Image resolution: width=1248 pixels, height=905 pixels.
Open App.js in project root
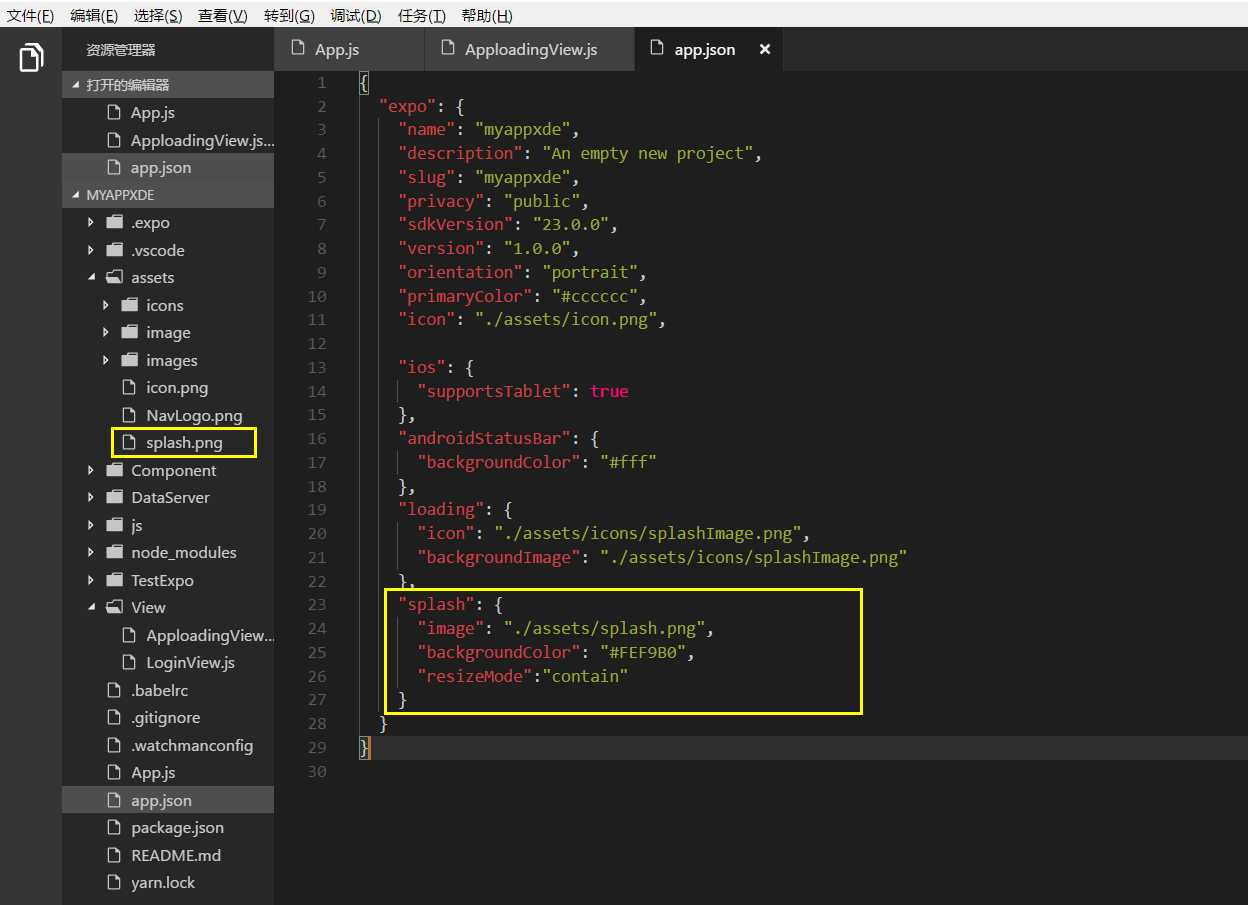point(168,772)
